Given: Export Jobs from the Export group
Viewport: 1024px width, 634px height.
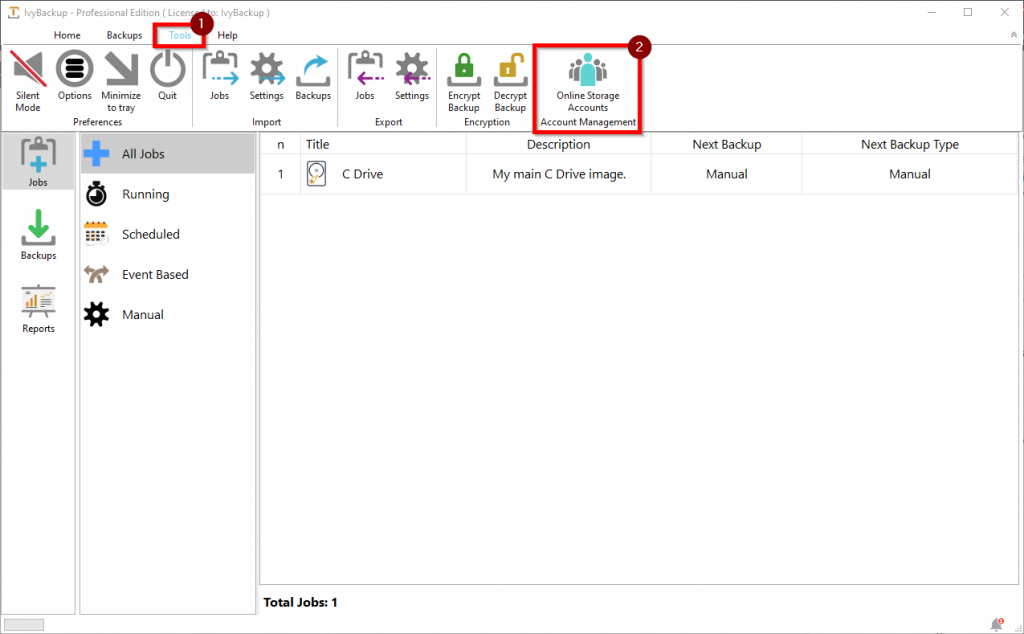Looking at the screenshot, I should (365, 80).
